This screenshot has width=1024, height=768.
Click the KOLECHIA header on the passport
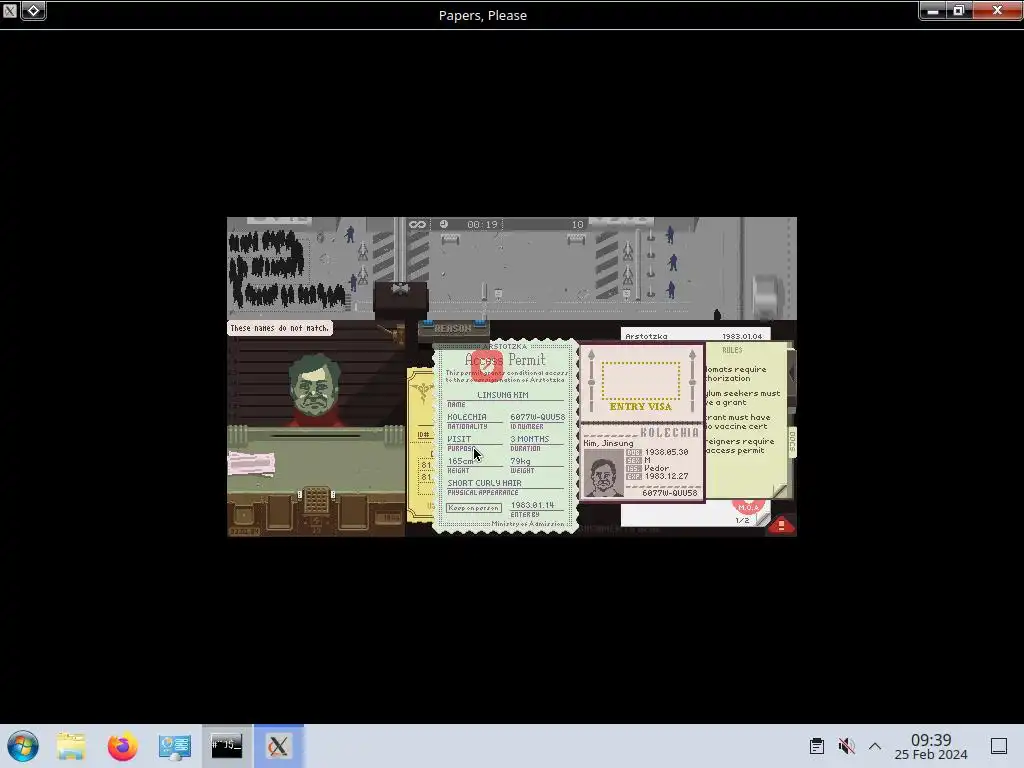pos(669,432)
